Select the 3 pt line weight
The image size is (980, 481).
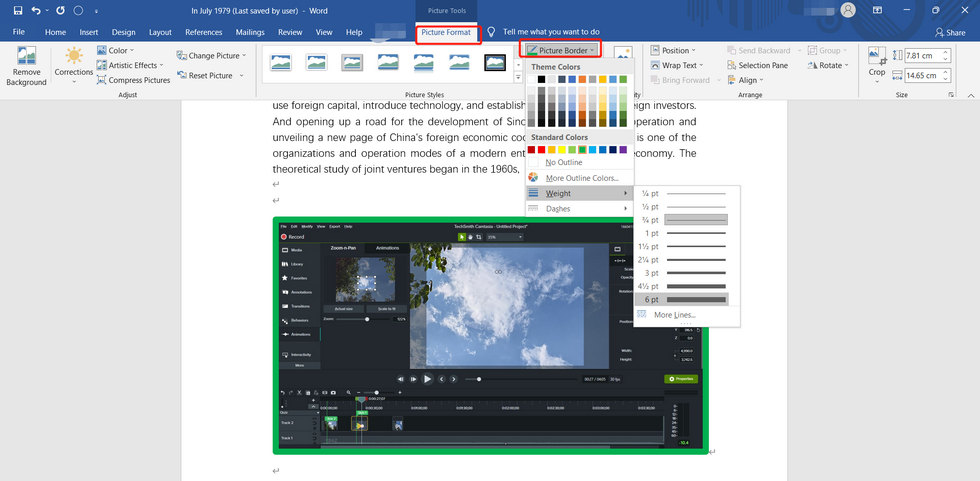[696, 272]
